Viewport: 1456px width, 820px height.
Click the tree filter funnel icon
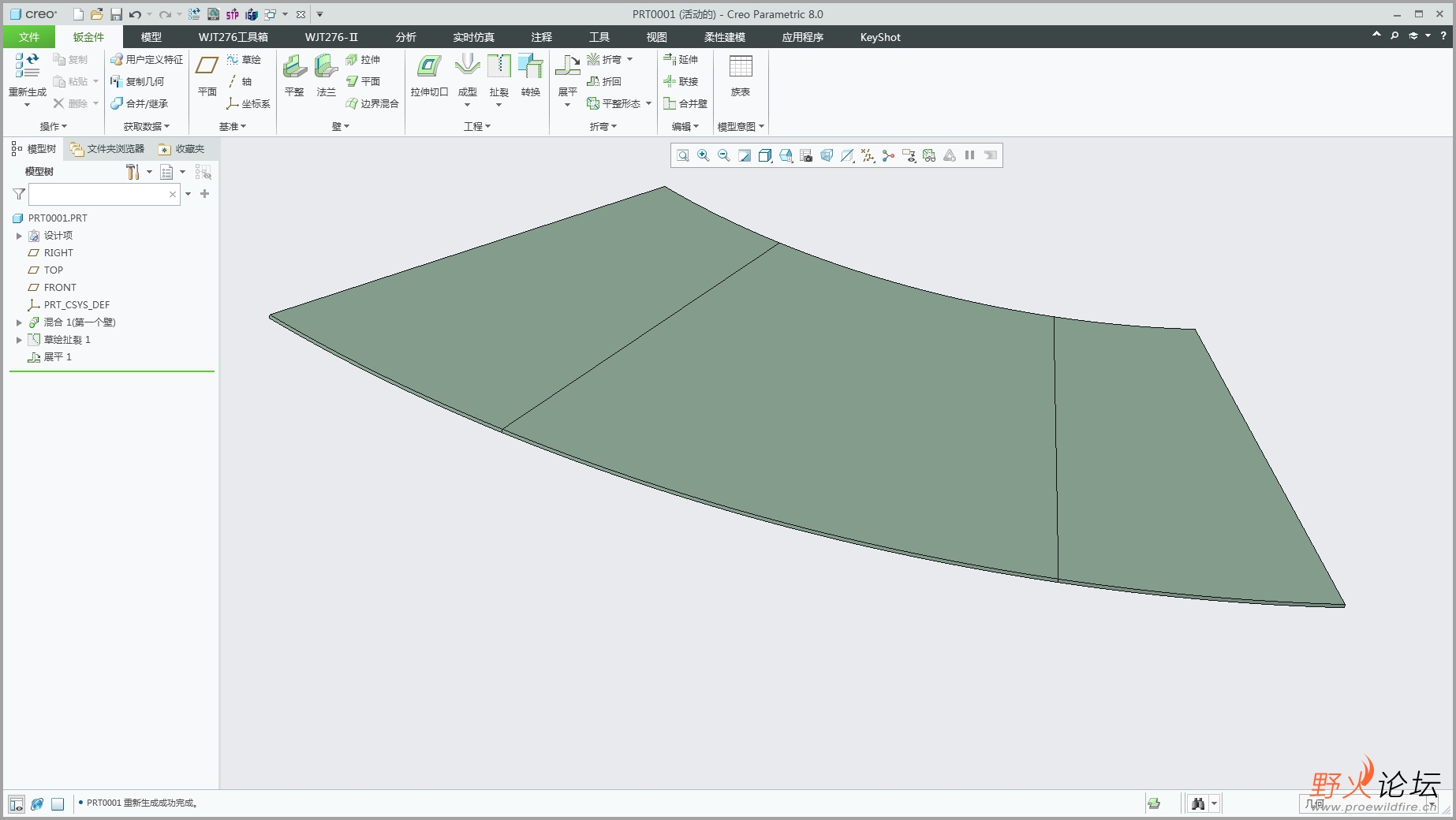[19, 194]
